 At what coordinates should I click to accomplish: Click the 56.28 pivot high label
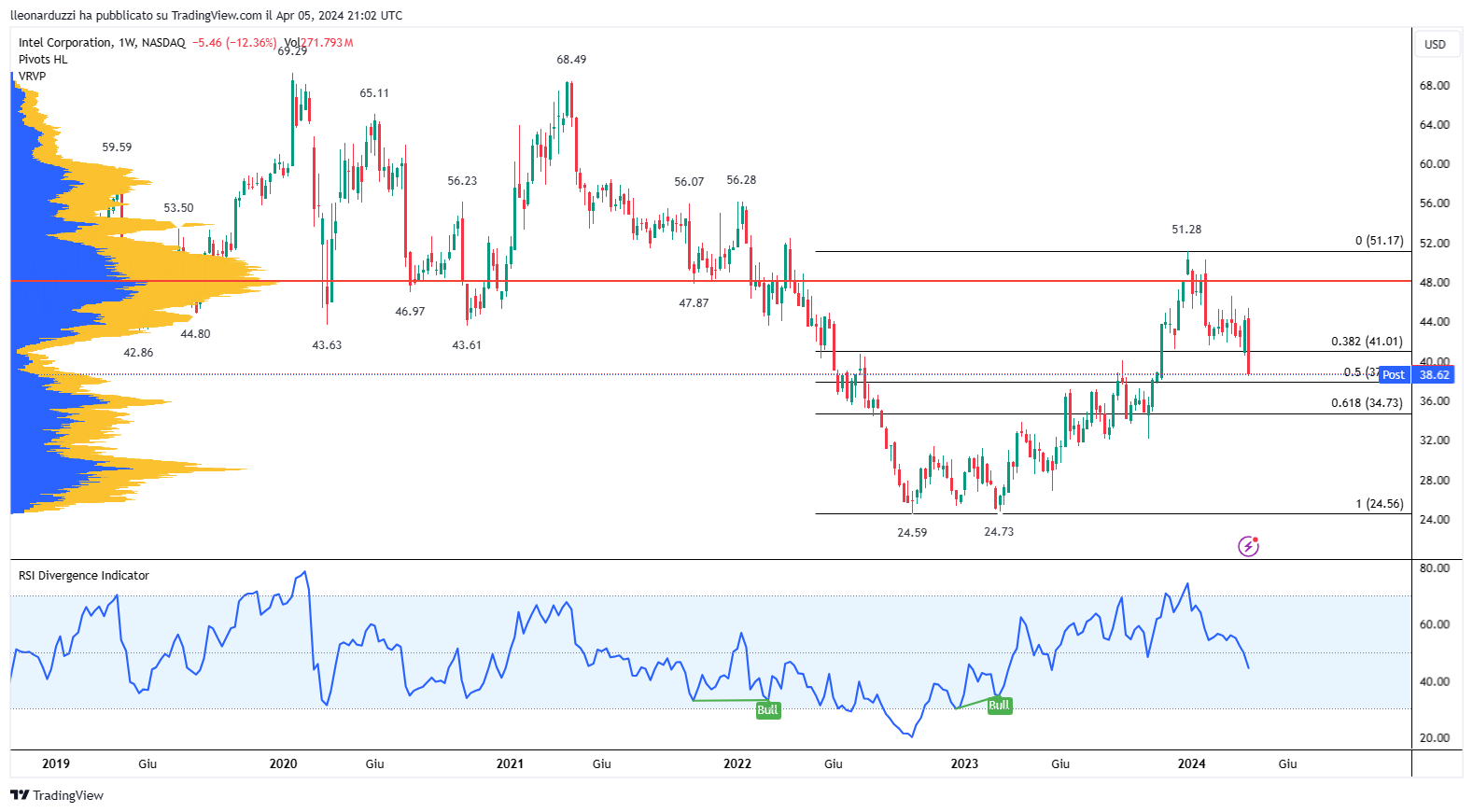pos(741,179)
